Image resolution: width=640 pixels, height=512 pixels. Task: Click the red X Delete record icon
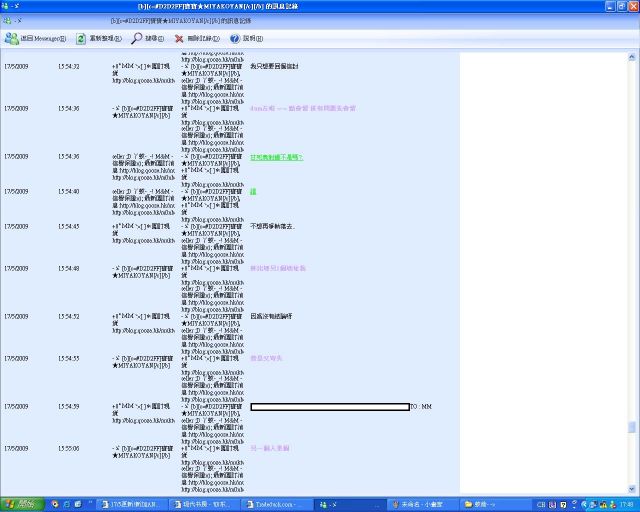click(179, 38)
